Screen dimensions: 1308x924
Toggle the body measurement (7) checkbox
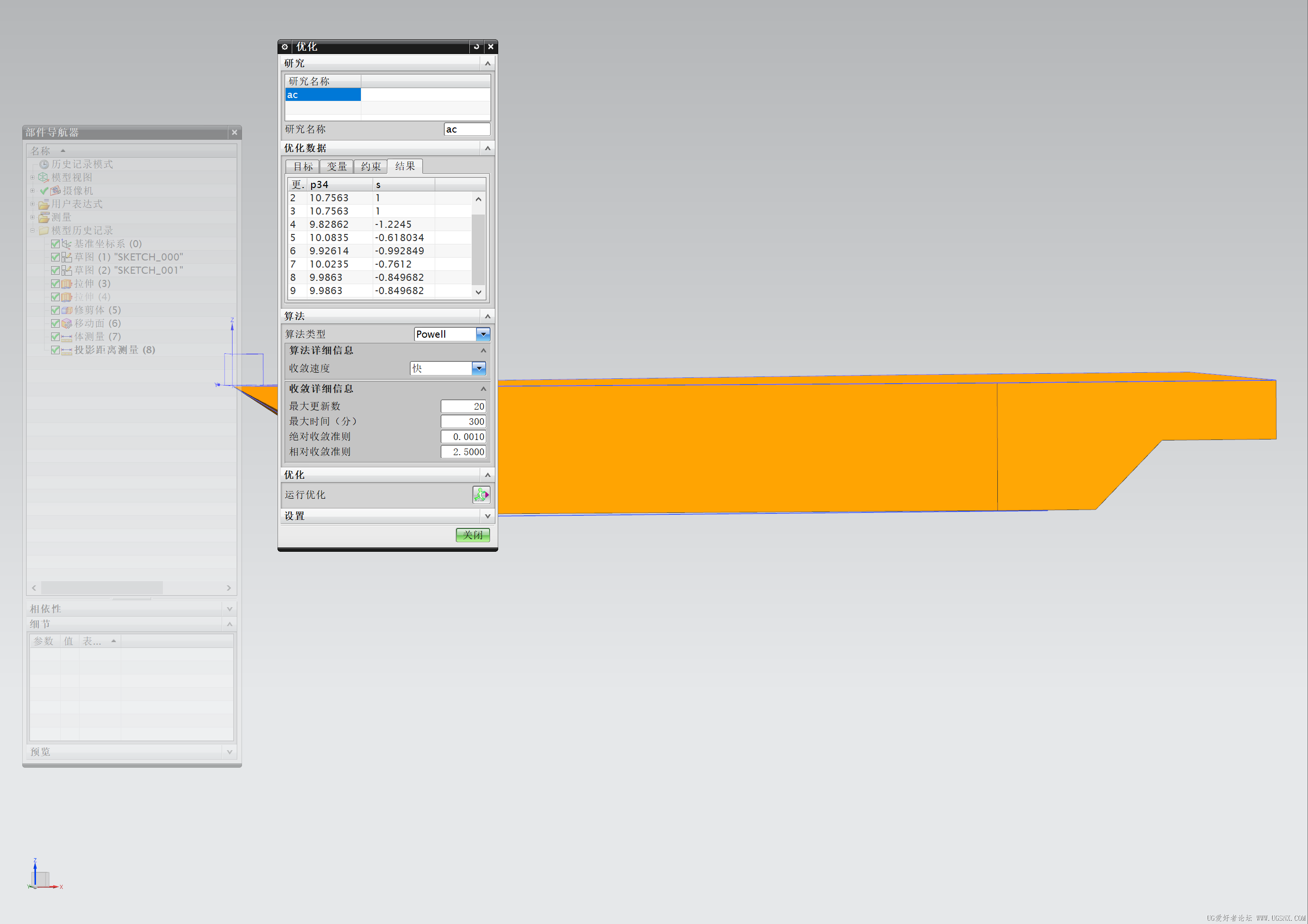click(55, 337)
